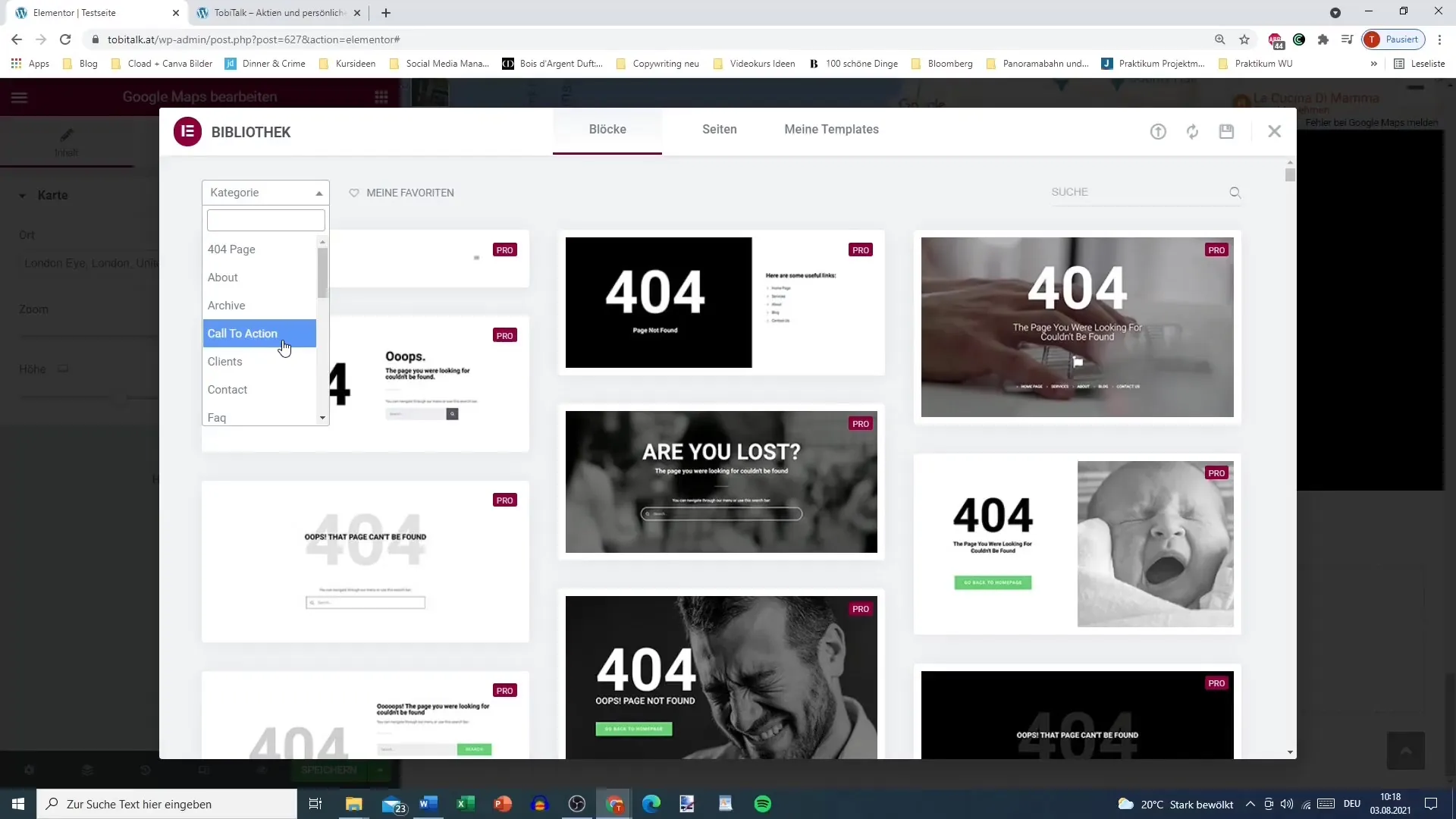
Task: Open the crying man 404 template
Action: tap(721, 677)
